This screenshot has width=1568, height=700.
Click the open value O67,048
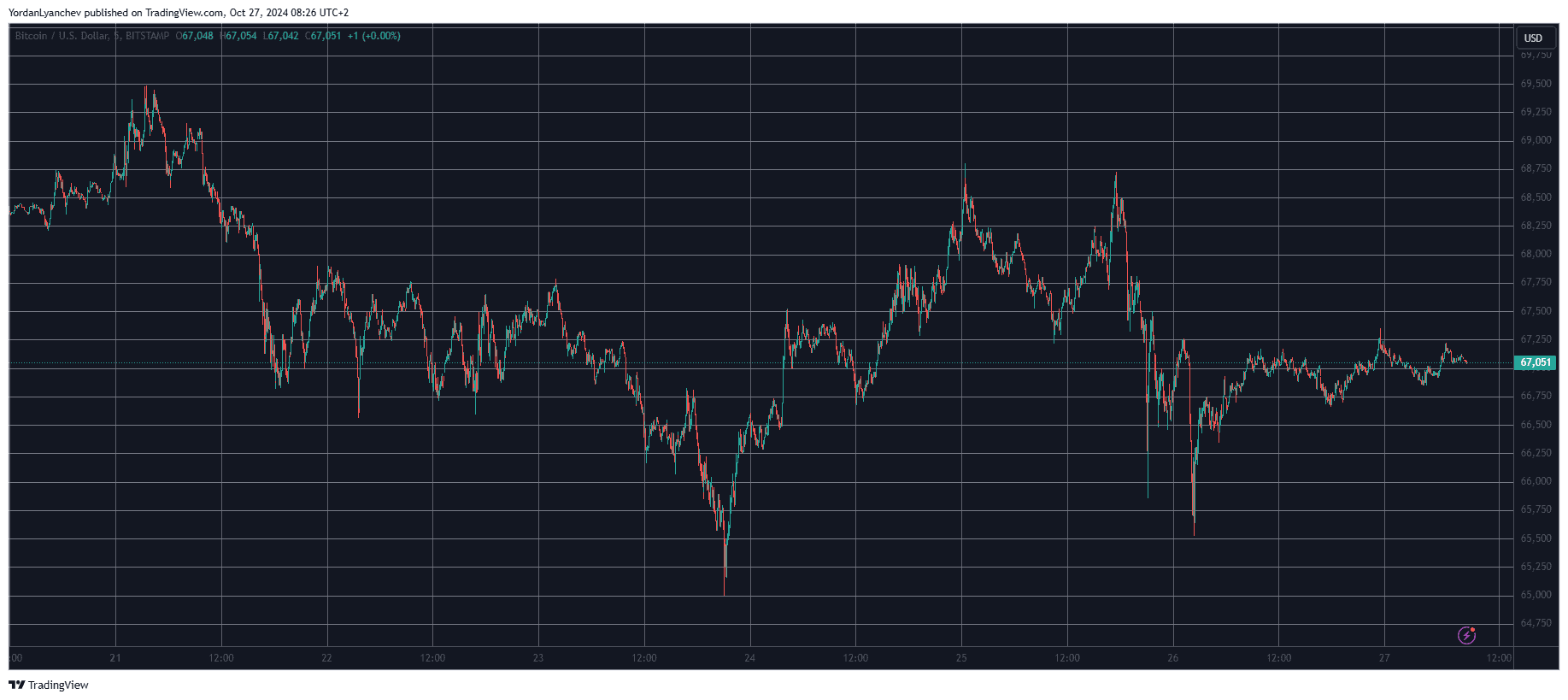pyautogui.click(x=195, y=36)
